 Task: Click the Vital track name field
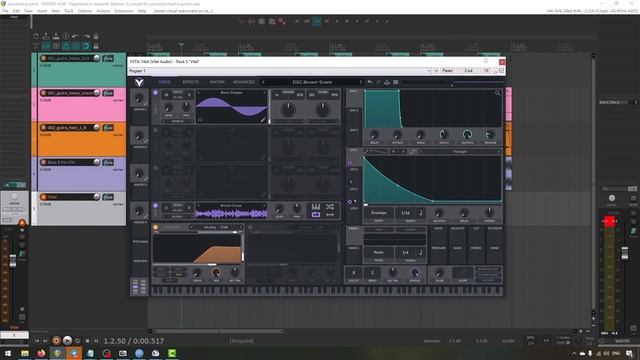pos(71,197)
